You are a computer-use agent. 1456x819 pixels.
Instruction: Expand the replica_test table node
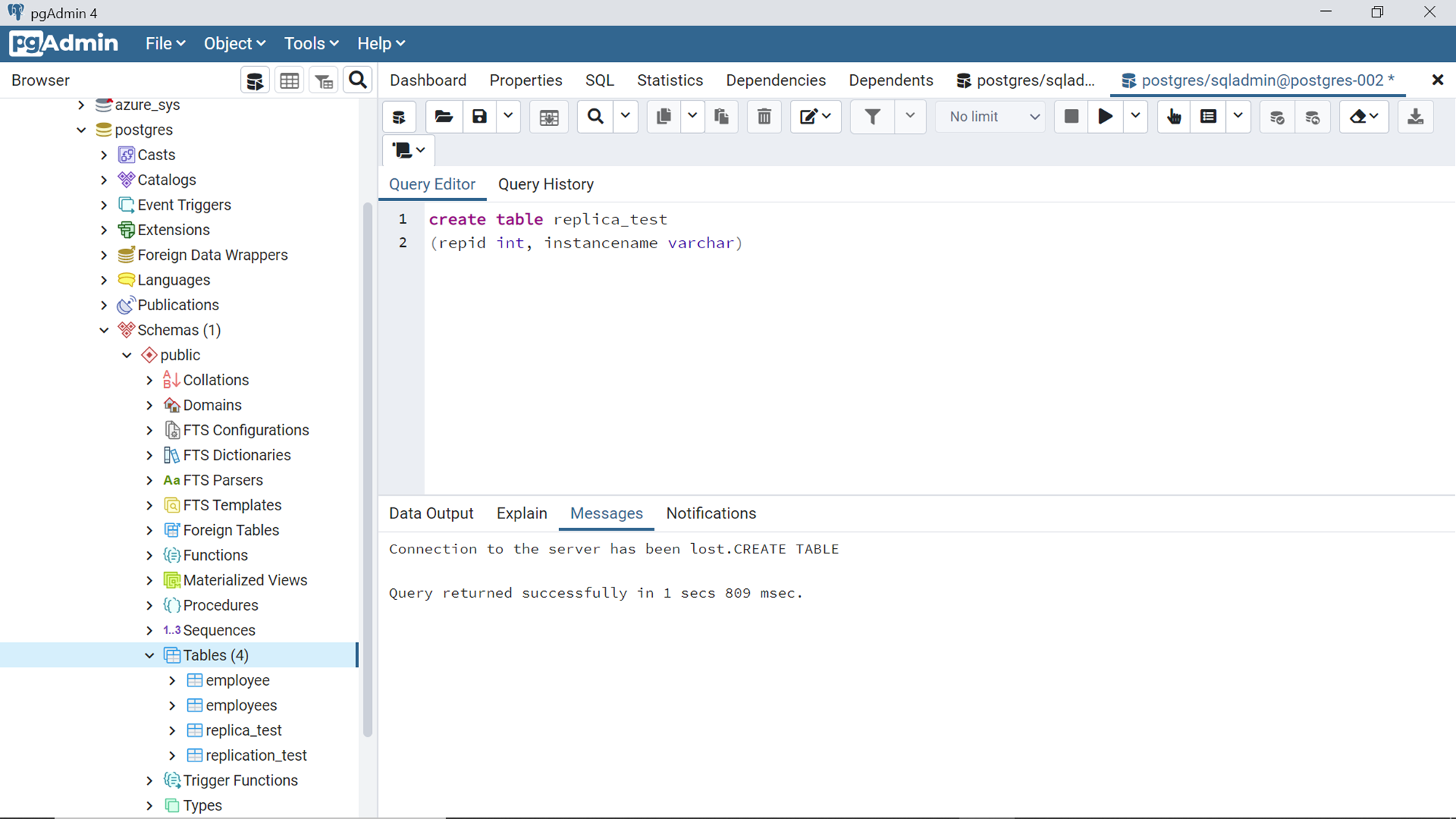tap(173, 730)
